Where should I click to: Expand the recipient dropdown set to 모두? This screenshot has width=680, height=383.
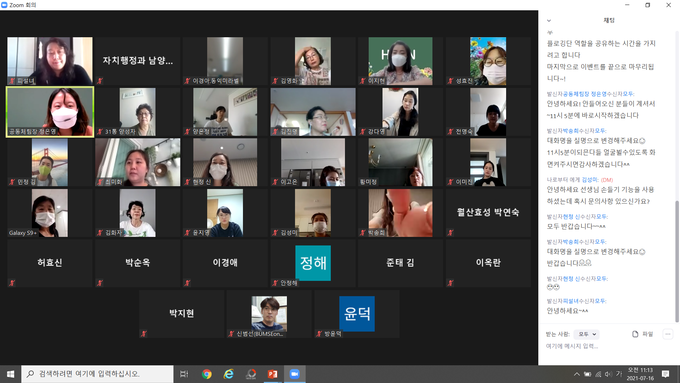click(x=586, y=334)
